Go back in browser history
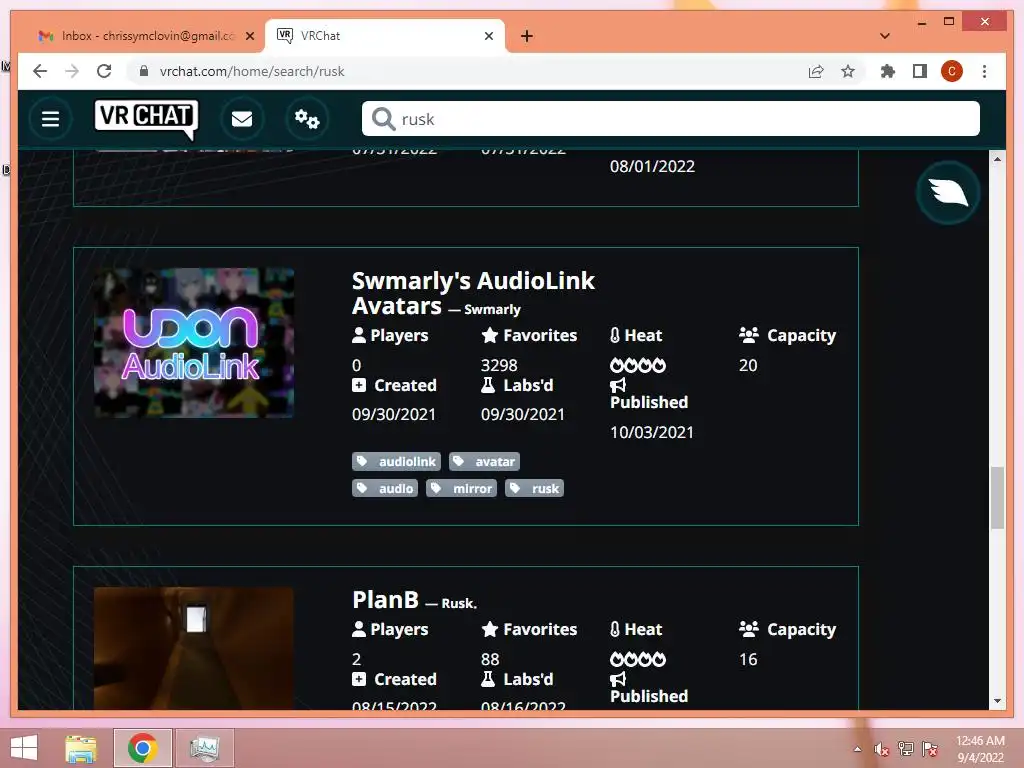1024x768 pixels. tap(40, 71)
